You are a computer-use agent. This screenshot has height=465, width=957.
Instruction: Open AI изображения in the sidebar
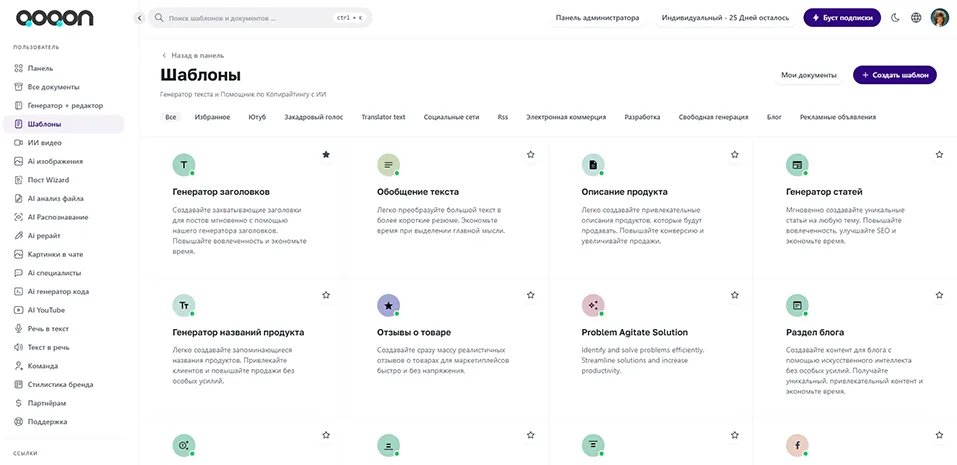coord(55,161)
